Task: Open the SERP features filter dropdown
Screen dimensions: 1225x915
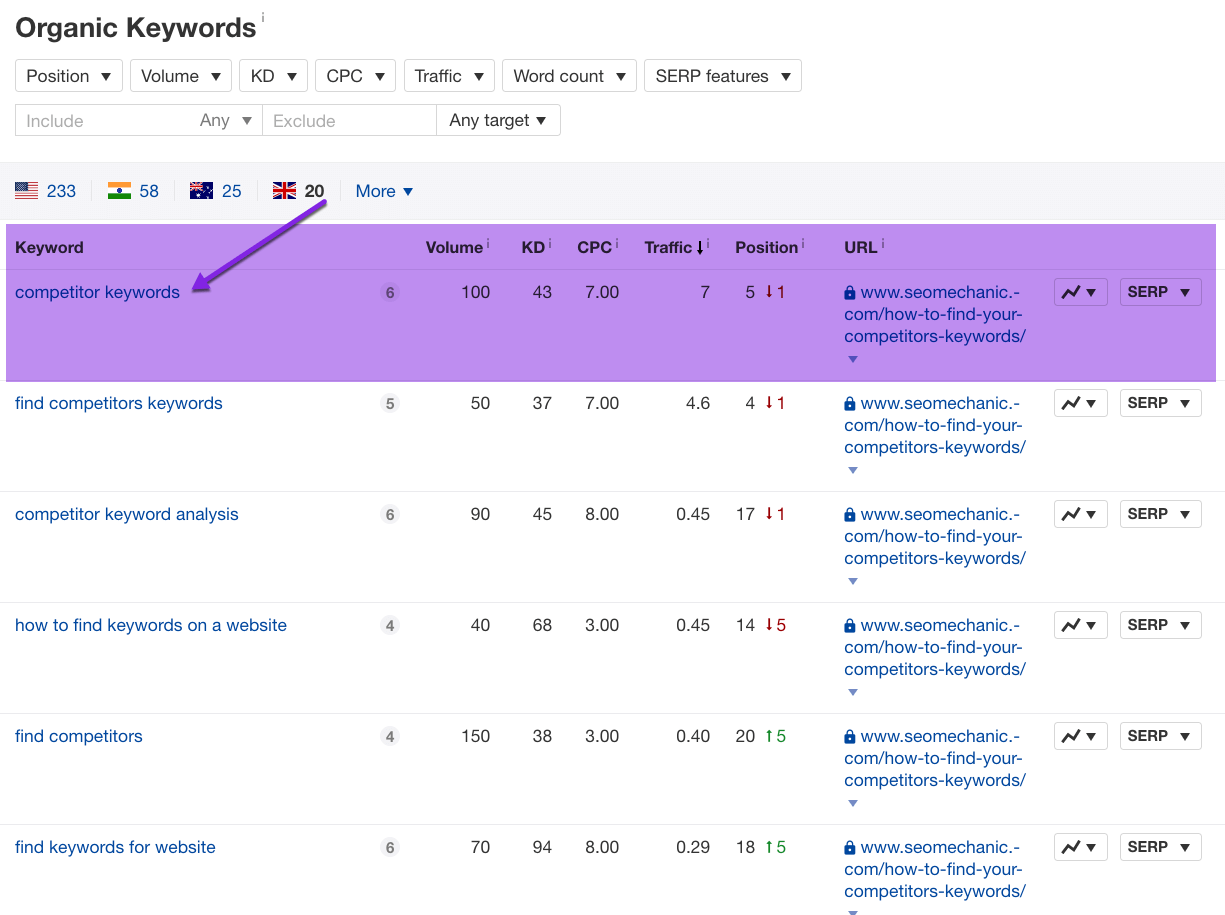Action: point(722,76)
